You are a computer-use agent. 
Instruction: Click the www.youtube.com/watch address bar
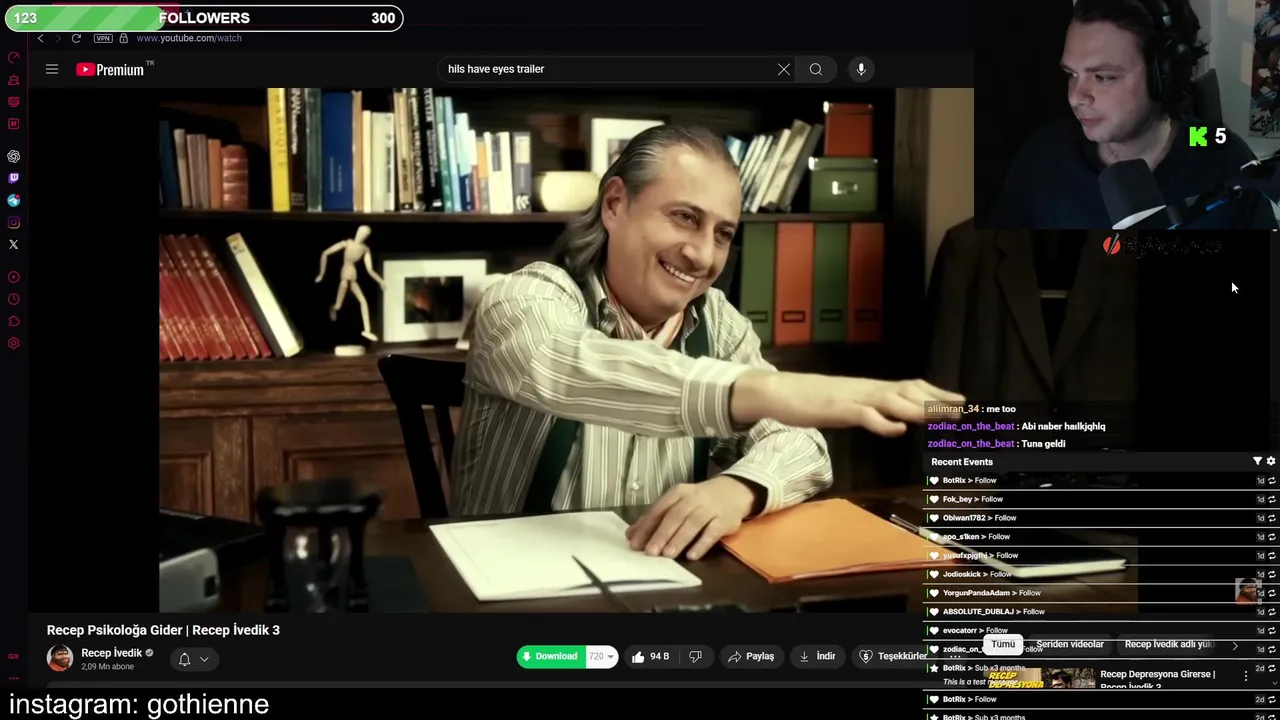[x=189, y=38]
